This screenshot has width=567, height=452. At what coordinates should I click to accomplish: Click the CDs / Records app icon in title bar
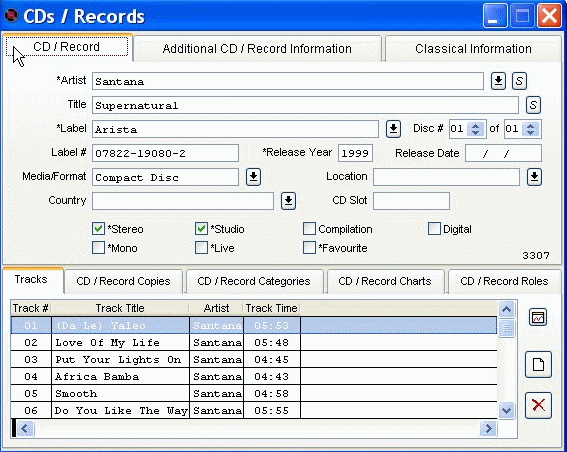click(x=11, y=15)
